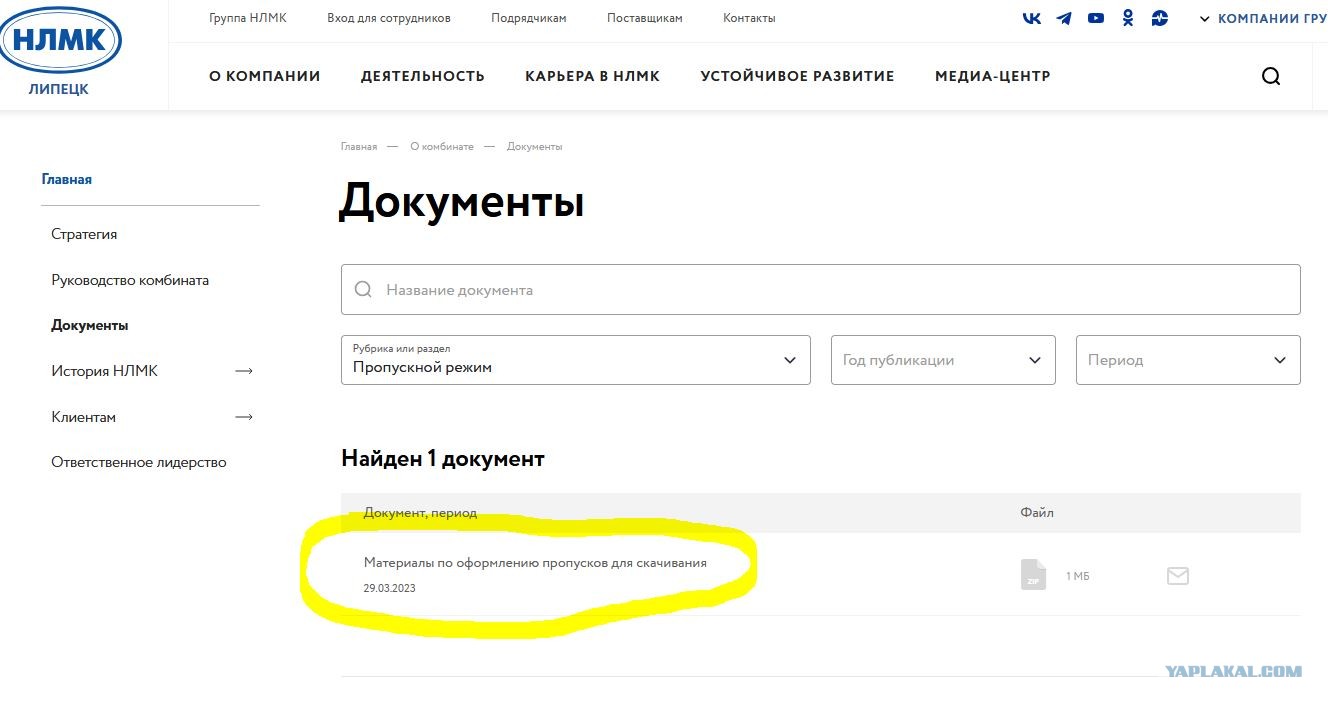
Task: Open the Поставщикам link
Action: tap(645, 18)
